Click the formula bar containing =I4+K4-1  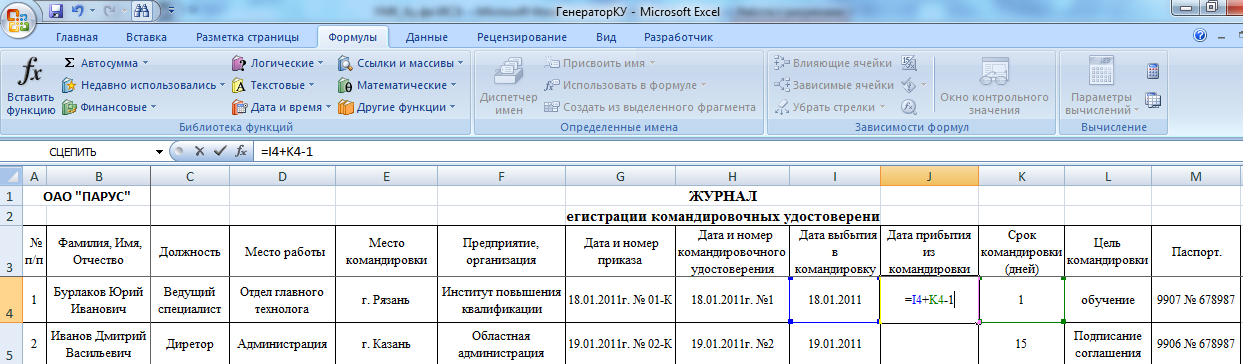[747, 152]
